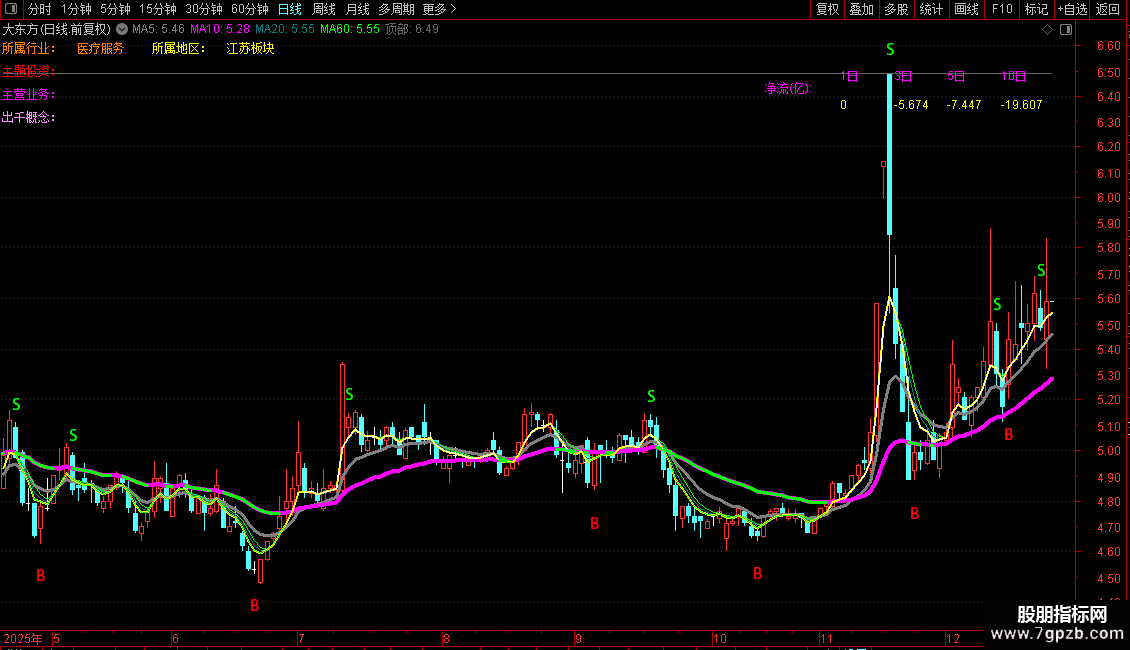Viewport: 1130px width, 650px height.
Task: Click the 5.00 price axis label
Action: [x=1108, y=451]
